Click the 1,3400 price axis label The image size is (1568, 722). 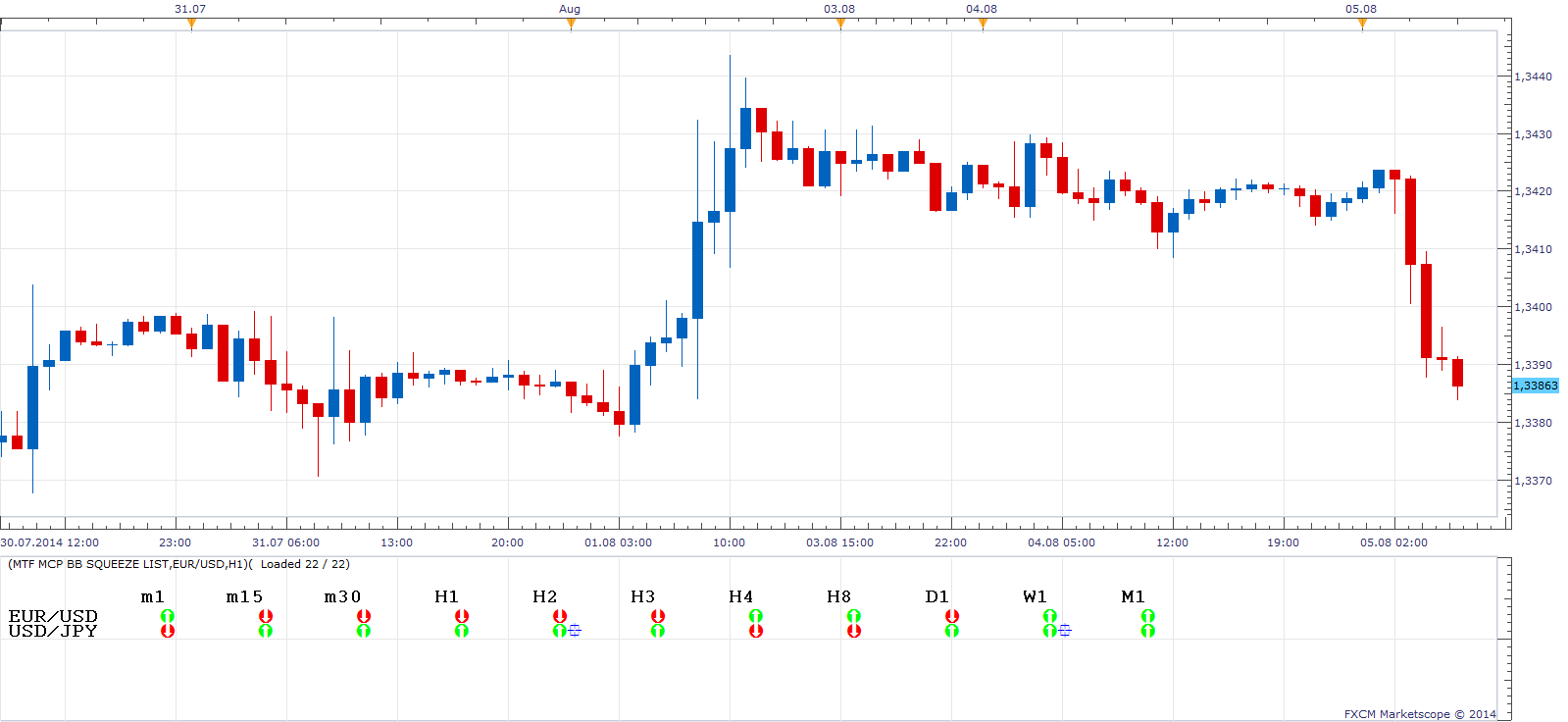1534,307
